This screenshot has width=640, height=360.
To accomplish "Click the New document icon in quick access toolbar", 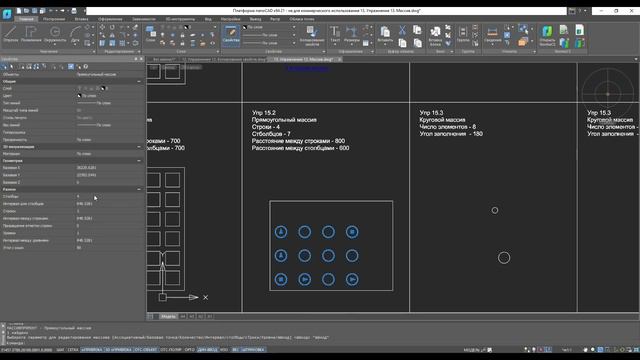I will tap(19, 11).
